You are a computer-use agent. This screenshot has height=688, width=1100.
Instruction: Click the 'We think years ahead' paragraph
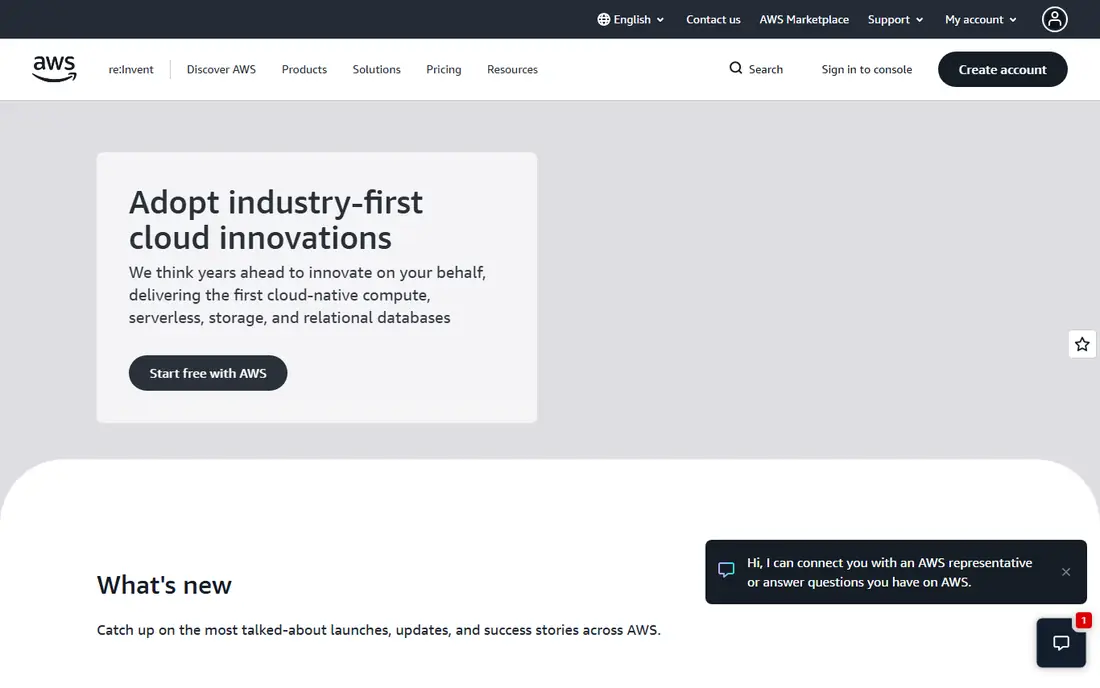click(307, 295)
